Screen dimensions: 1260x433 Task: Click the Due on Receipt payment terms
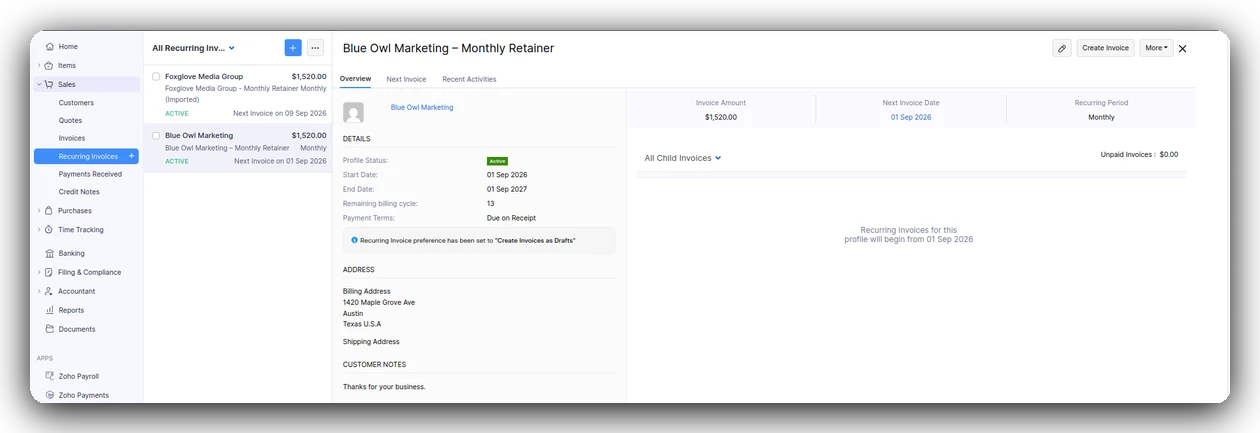pyautogui.click(x=511, y=218)
